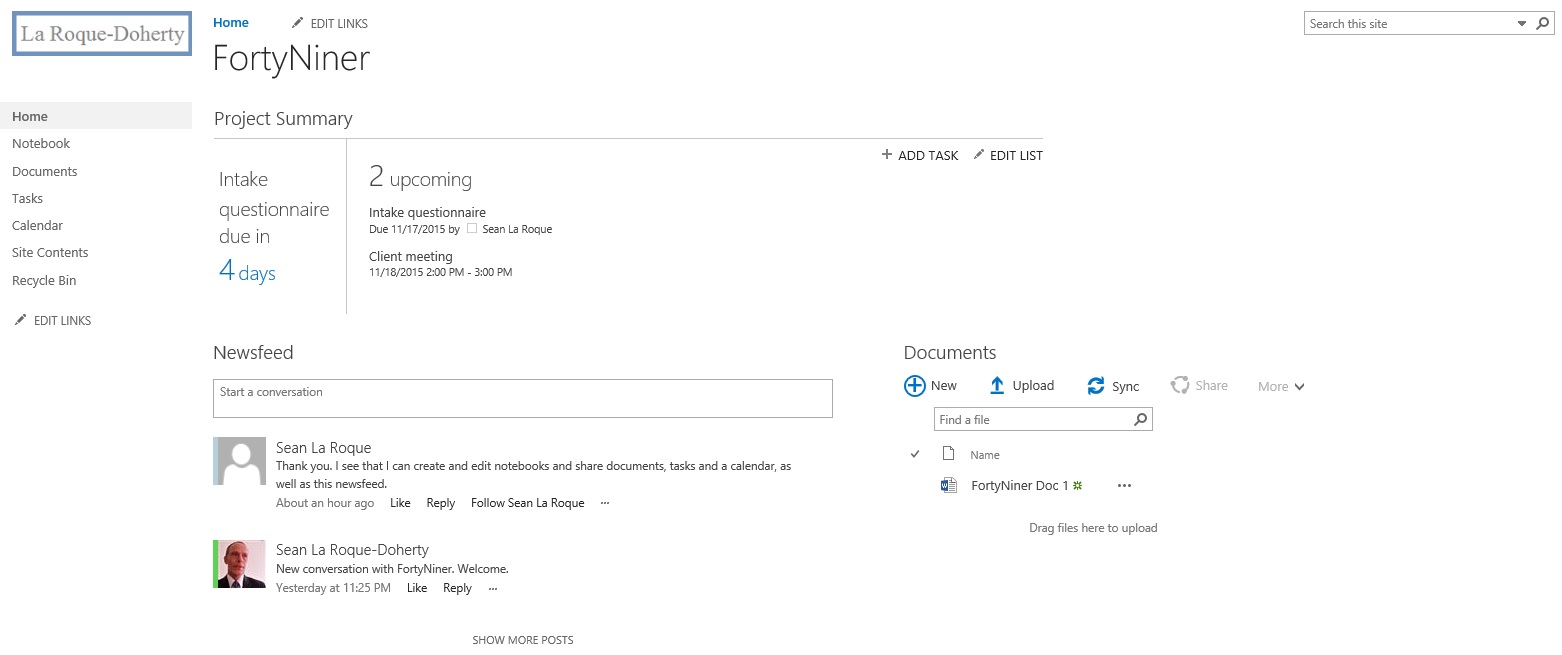
Task: Click SHOW MORE POSTS
Action: [523, 640]
